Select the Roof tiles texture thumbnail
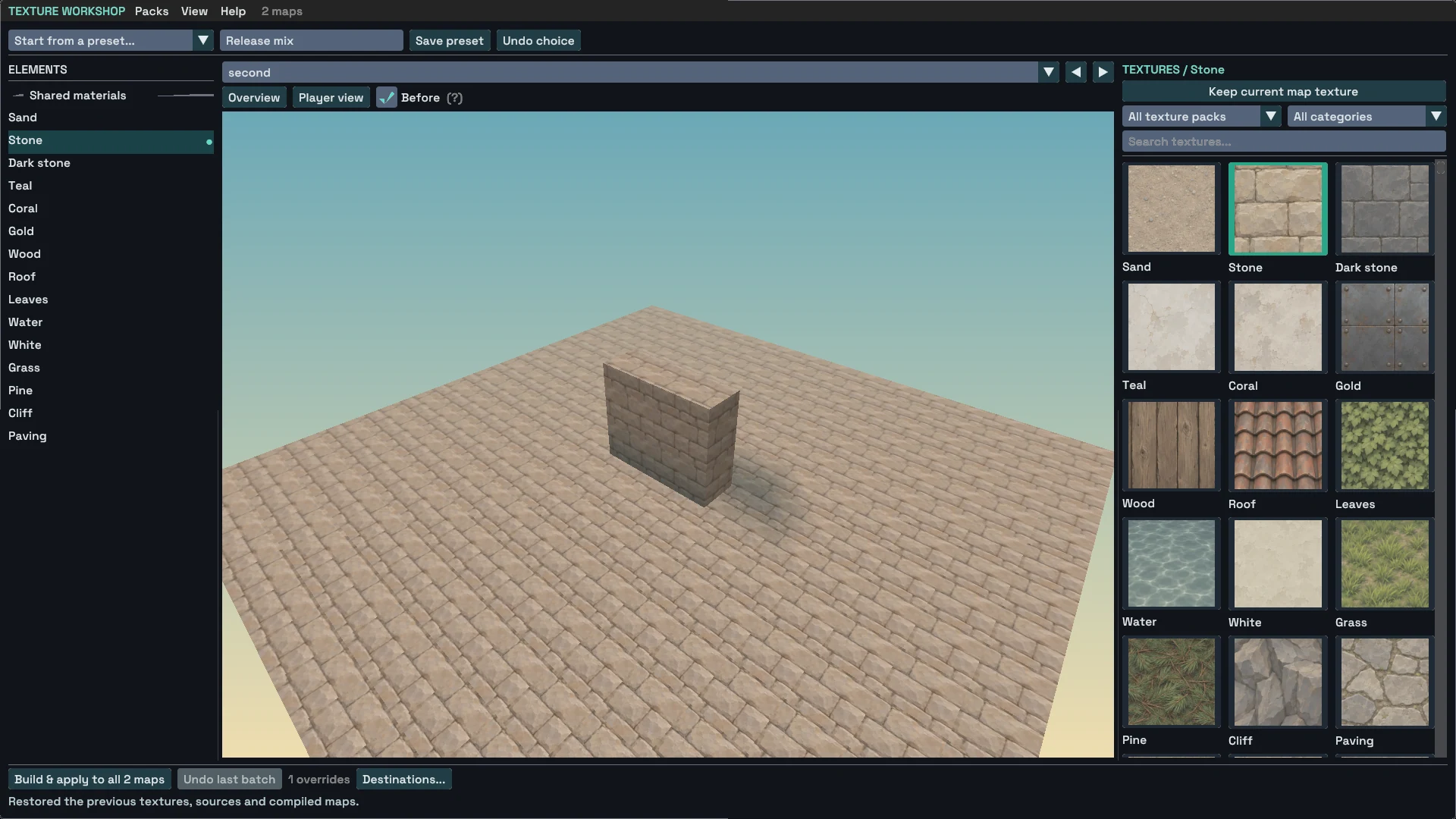Screen dimensions: 1456x819 pos(1278,445)
